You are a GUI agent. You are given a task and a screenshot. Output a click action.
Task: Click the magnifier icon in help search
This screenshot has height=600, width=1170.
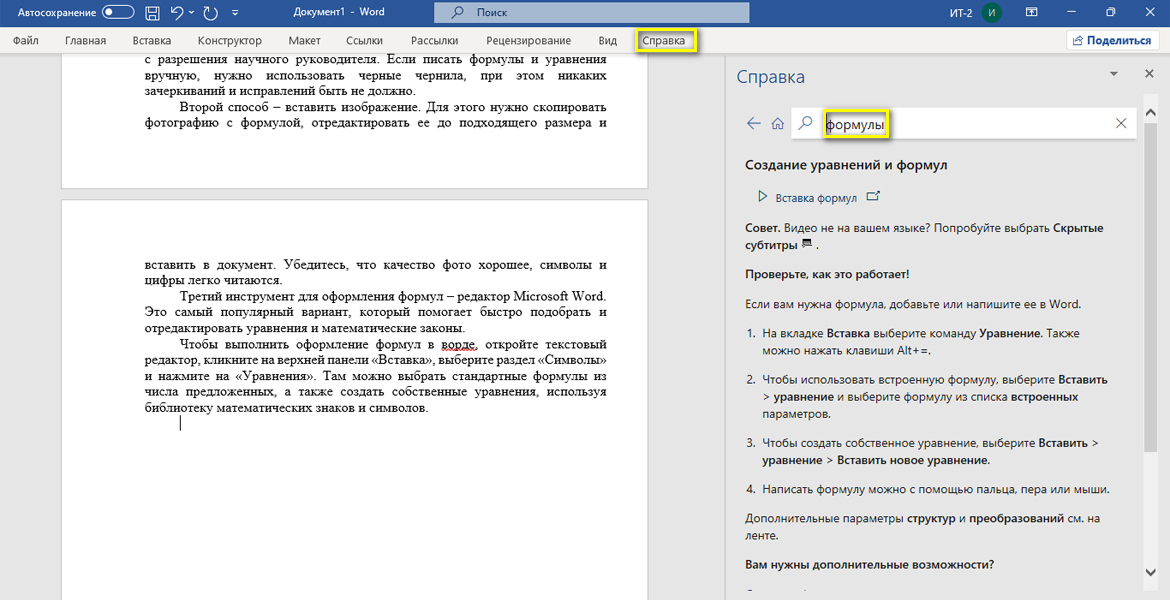tap(806, 123)
